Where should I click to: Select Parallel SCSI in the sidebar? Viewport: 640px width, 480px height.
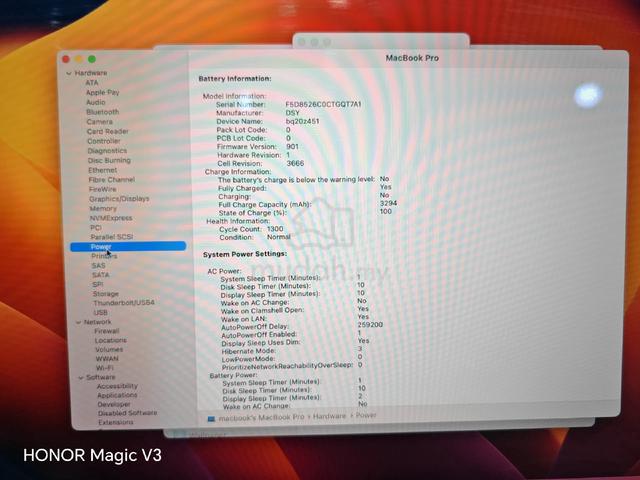112,237
